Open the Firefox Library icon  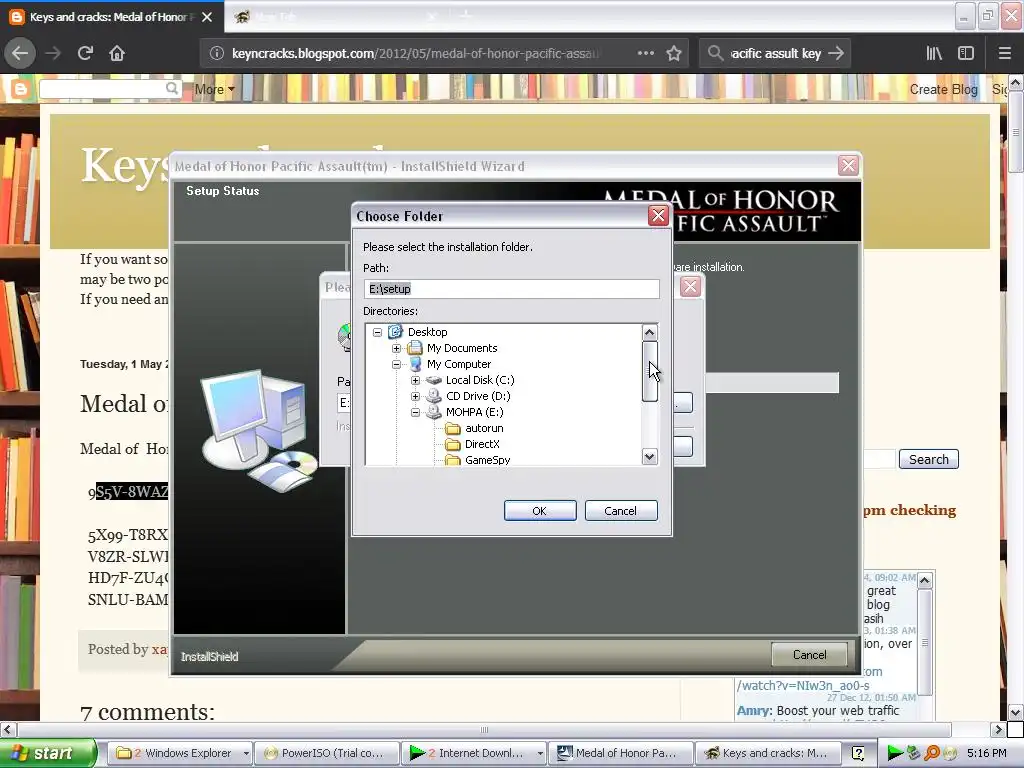click(934, 53)
